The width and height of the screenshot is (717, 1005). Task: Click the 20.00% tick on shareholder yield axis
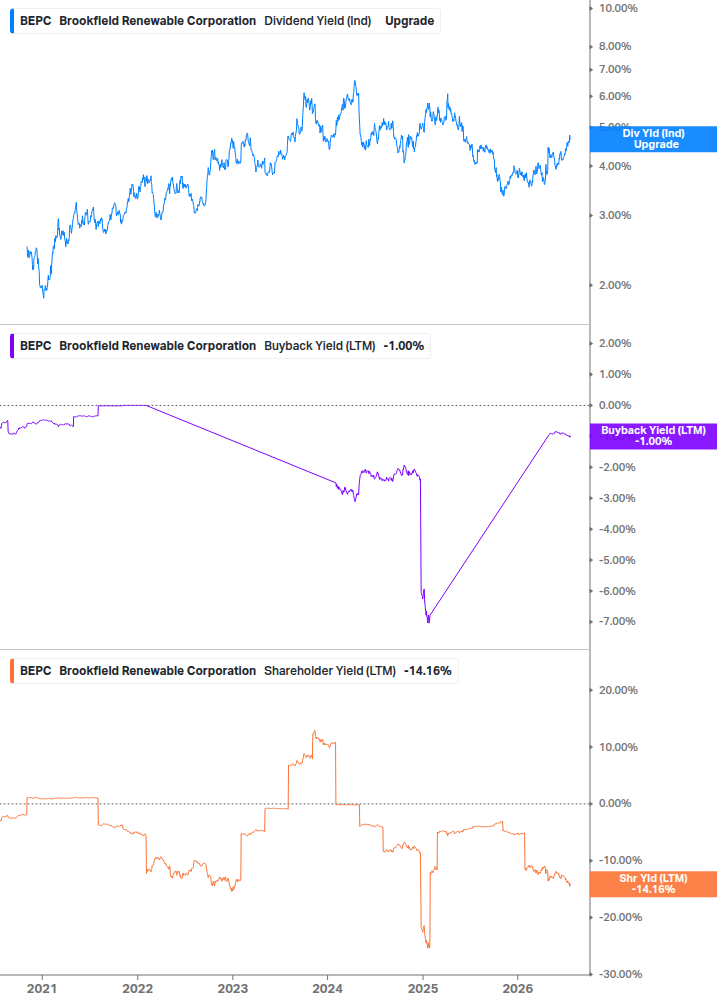[x=618, y=690]
